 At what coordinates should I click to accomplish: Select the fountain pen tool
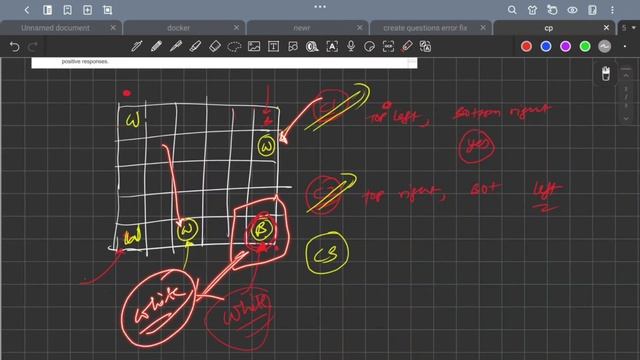click(x=137, y=47)
